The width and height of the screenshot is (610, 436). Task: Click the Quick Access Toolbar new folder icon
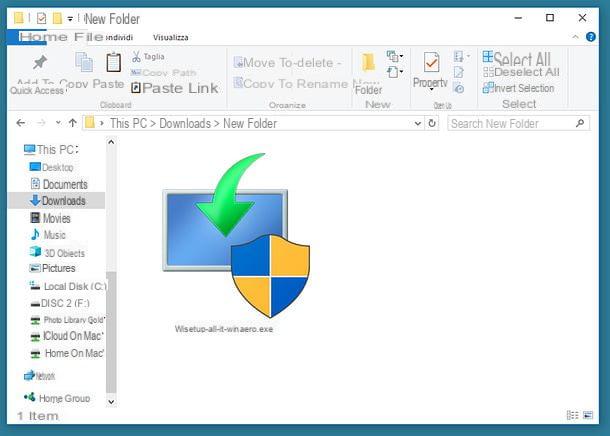[57, 18]
